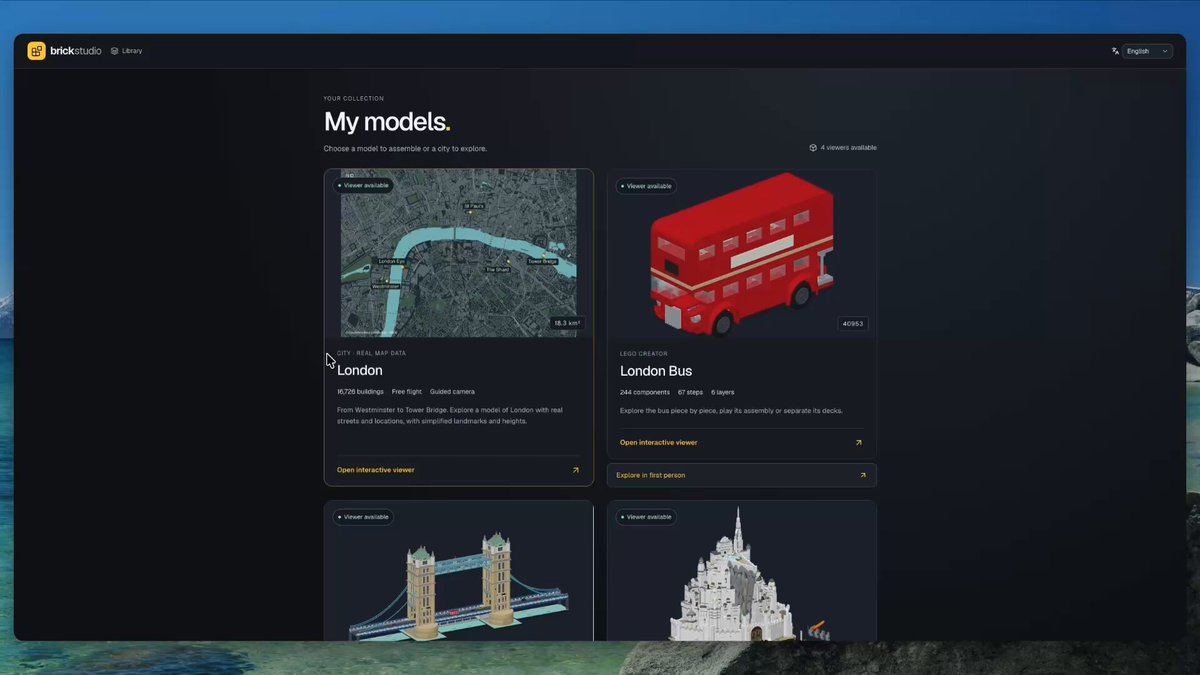Click the Library stack icon

(114, 51)
